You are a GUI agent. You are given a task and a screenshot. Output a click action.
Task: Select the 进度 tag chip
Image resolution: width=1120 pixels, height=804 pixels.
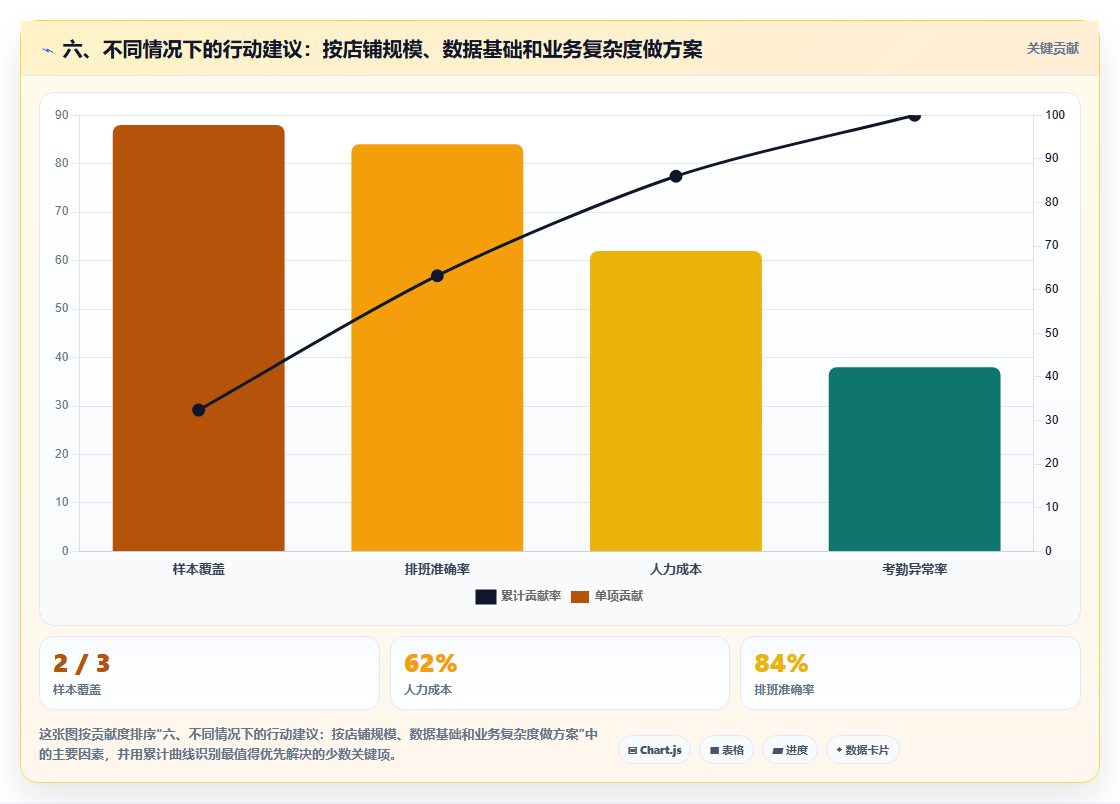pos(790,750)
